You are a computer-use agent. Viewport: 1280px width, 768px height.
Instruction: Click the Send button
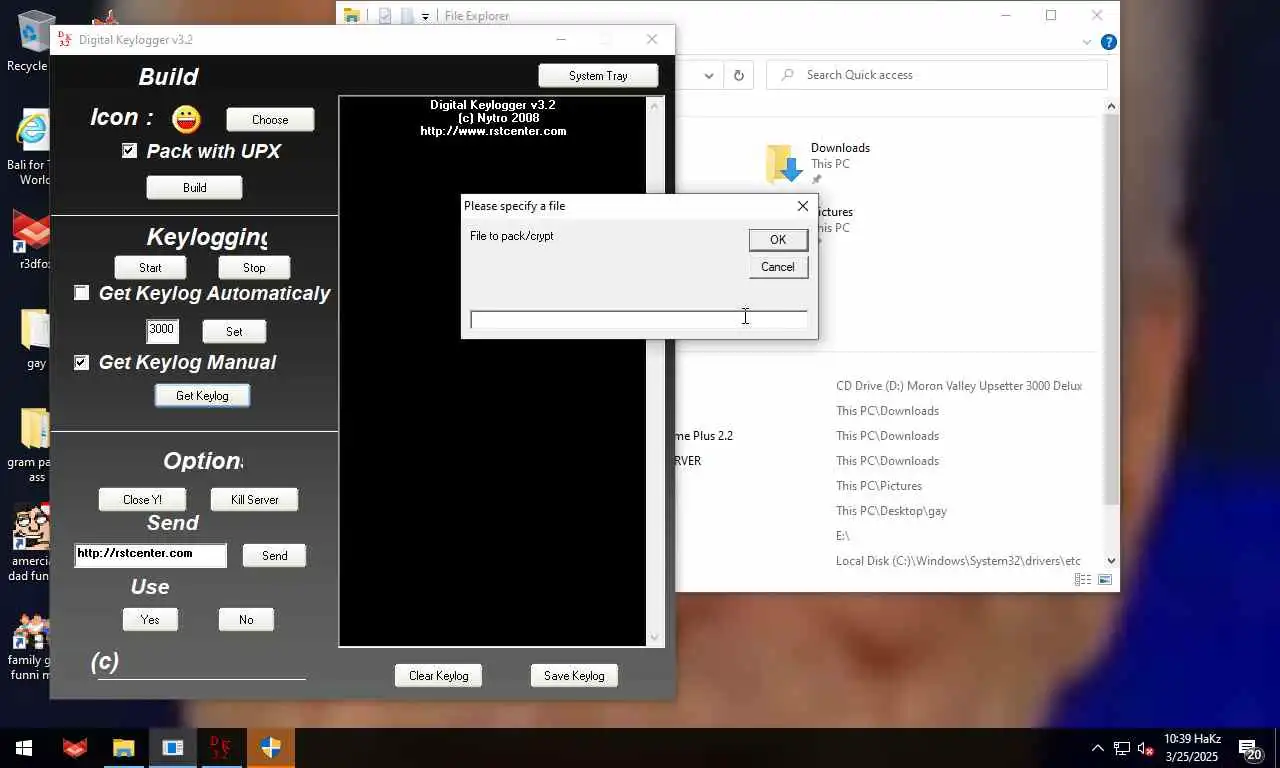click(x=274, y=555)
